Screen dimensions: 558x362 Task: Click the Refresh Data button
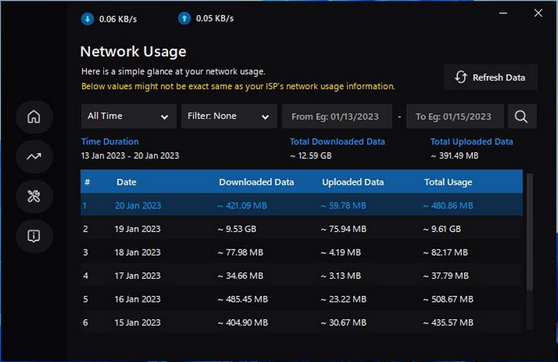pyautogui.click(x=490, y=77)
